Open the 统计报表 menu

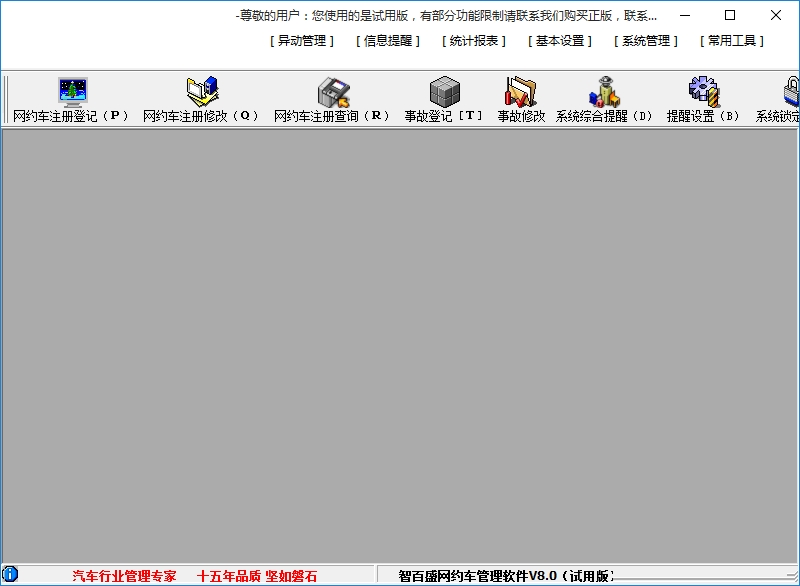pyautogui.click(x=474, y=41)
